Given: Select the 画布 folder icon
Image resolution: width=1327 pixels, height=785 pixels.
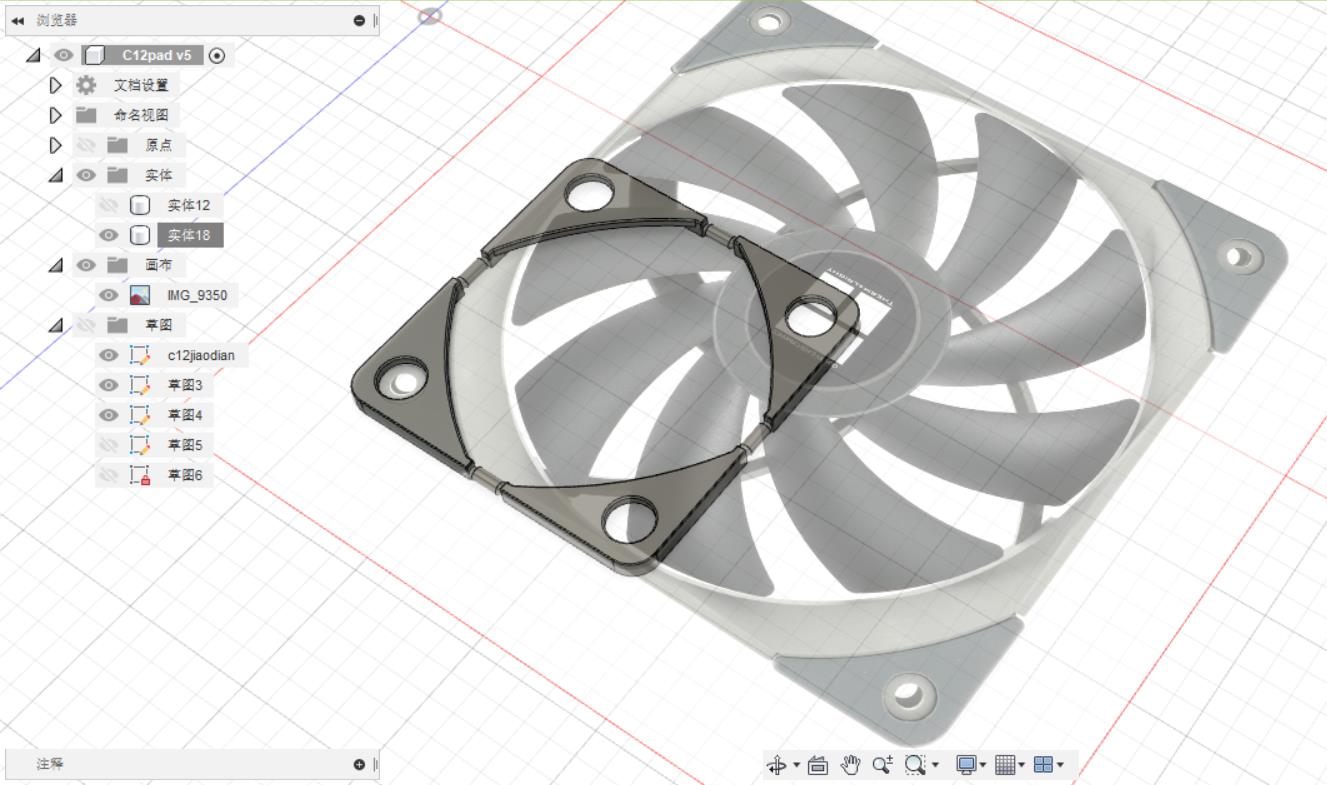Looking at the screenshot, I should [x=118, y=265].
